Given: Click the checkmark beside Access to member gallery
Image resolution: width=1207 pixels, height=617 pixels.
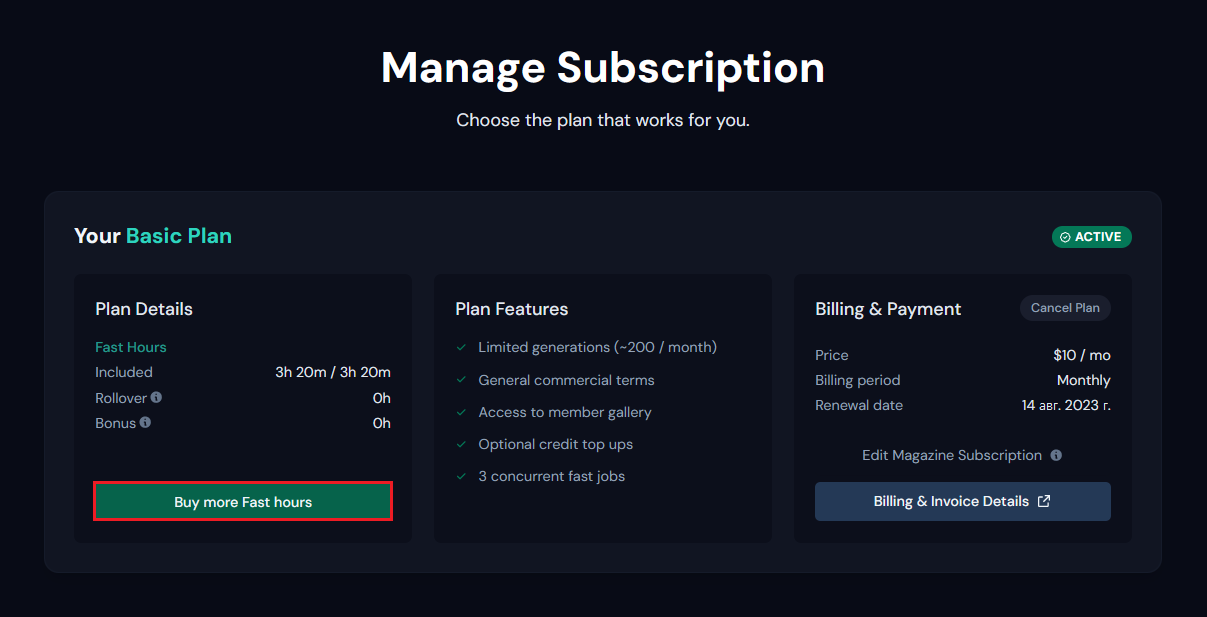Looking at the screenshot, I should pos(461,412).
